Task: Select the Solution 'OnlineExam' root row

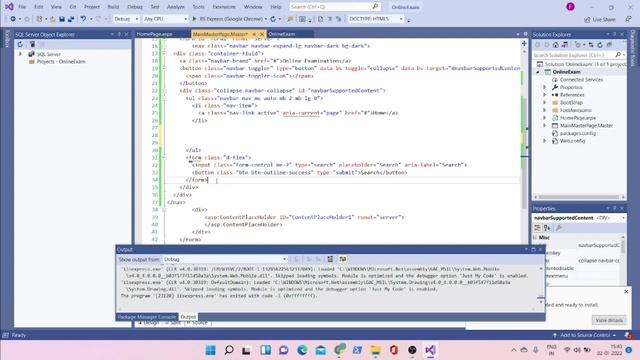Action: click(x=582, y=64)
